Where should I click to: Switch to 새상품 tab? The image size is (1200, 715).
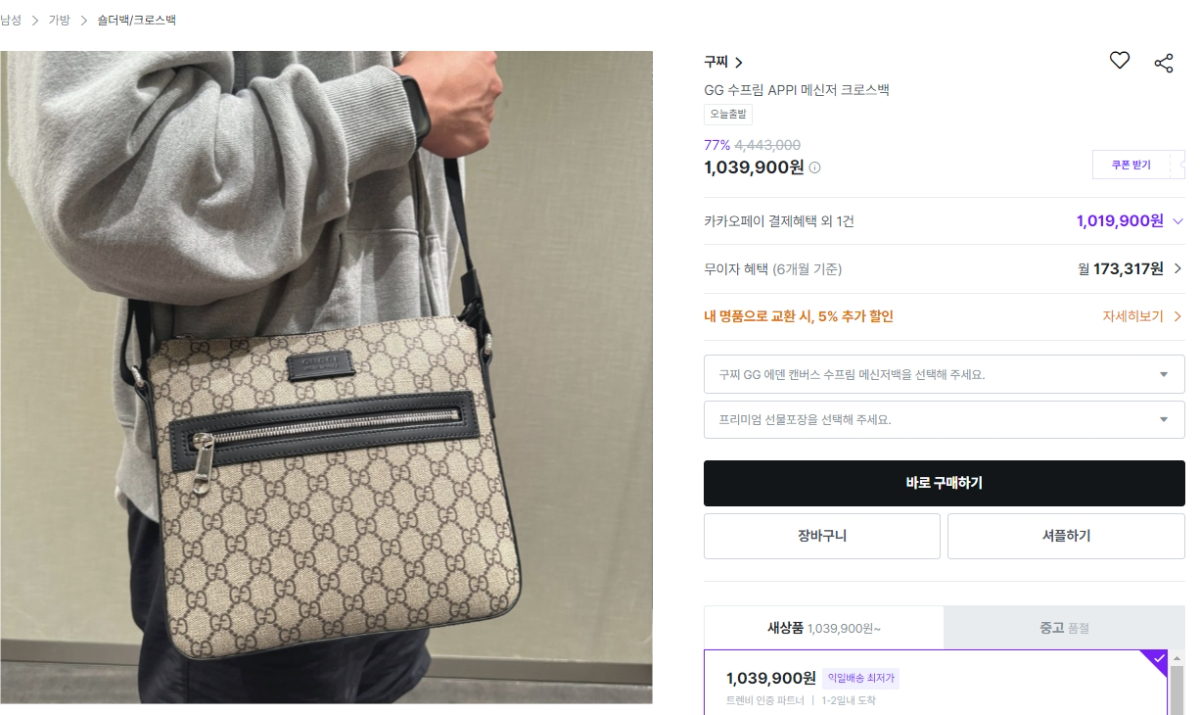tap(824, 628)
